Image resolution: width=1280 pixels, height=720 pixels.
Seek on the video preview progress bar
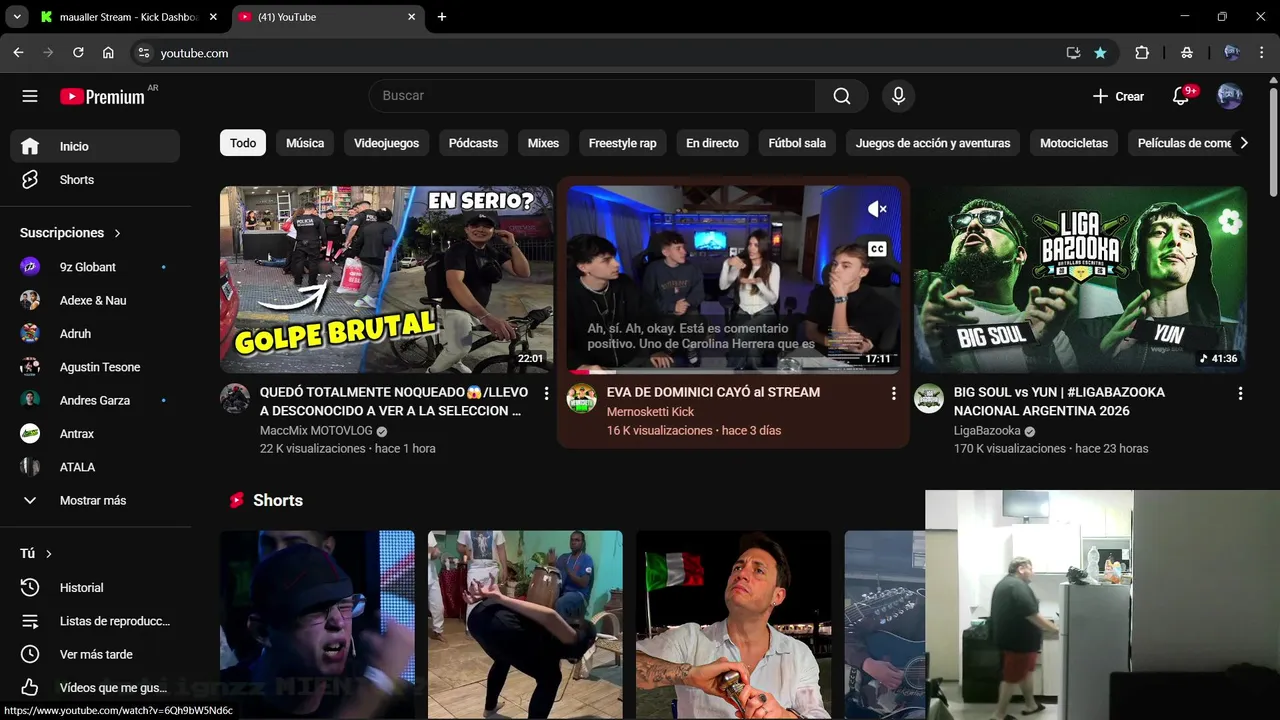[x=733, y=371]
